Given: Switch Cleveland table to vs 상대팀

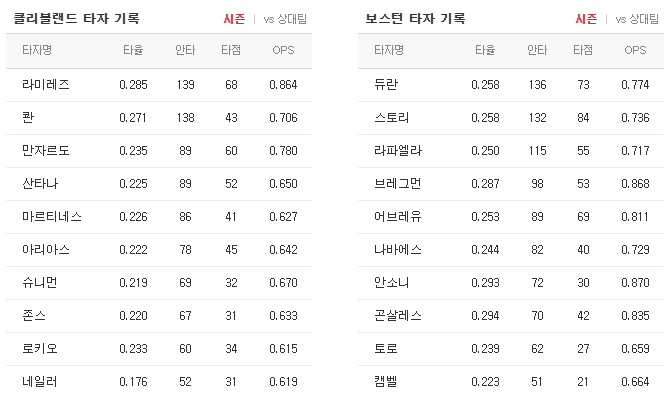Looking at the screenshot, I should (x=285, y=19).
